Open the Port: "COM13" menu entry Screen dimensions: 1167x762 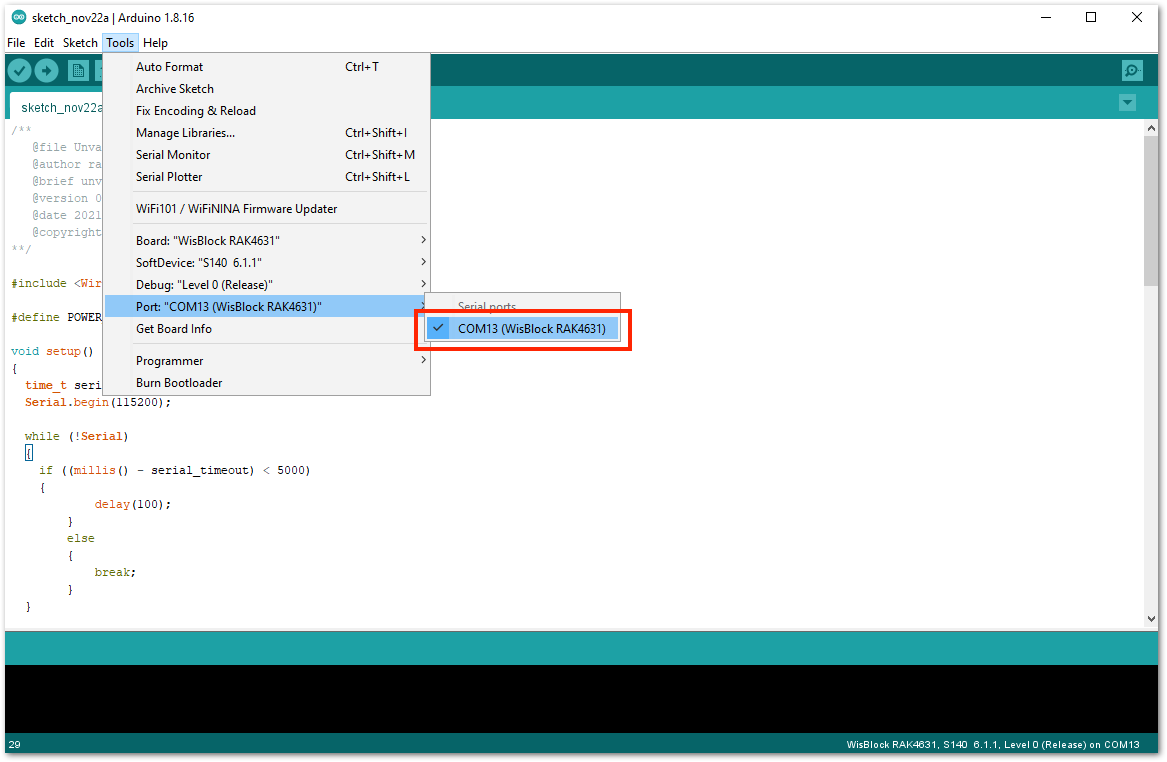click(266, 307)
